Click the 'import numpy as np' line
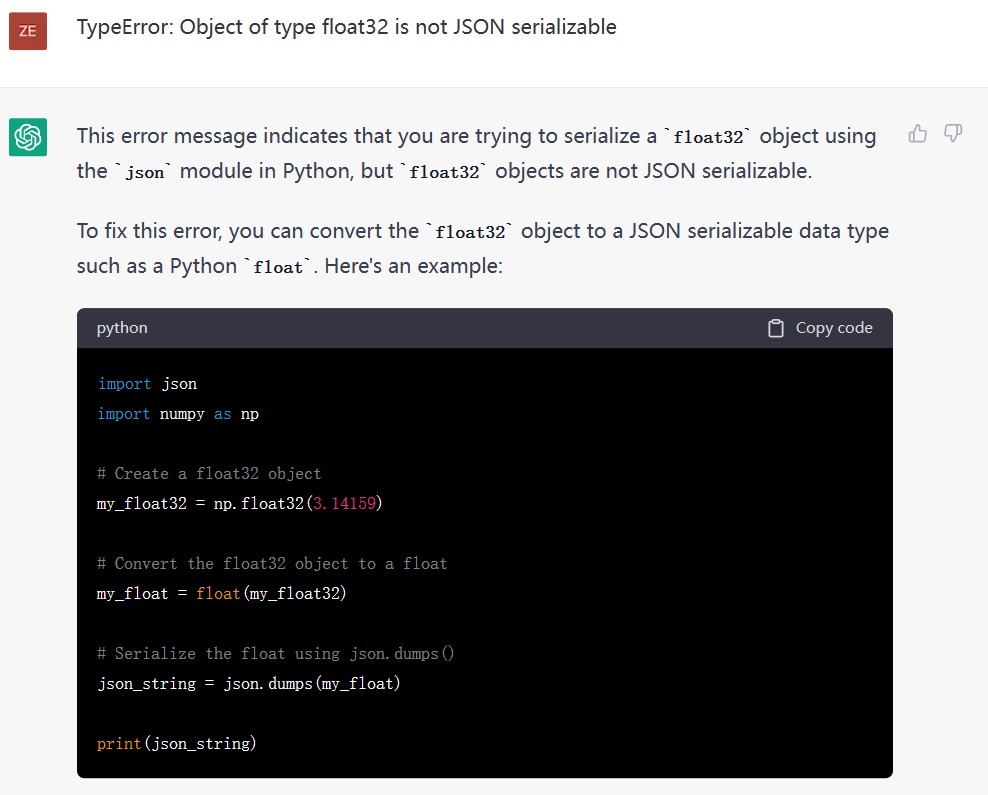The height and width of the screenshot is (795, 988). (178, 414)
